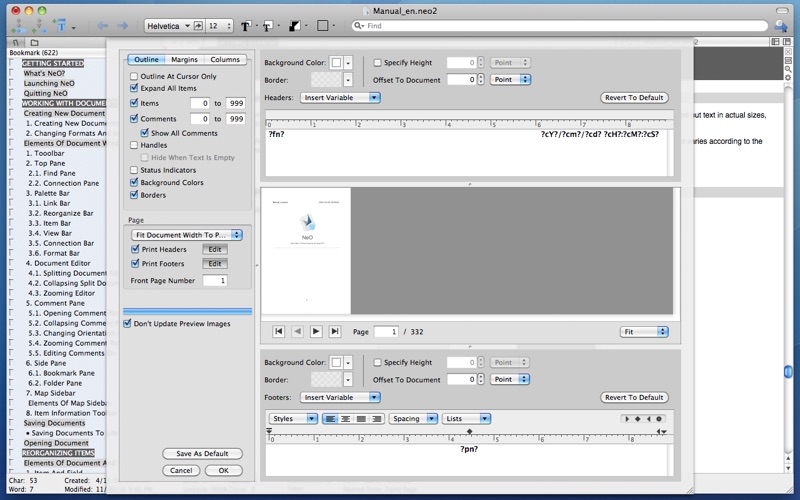Image resolution: width=800 pixels, height=500 pixels.
Task: Click the blue arrow icon at toolbar right
Action: click(x=780, y=26)
